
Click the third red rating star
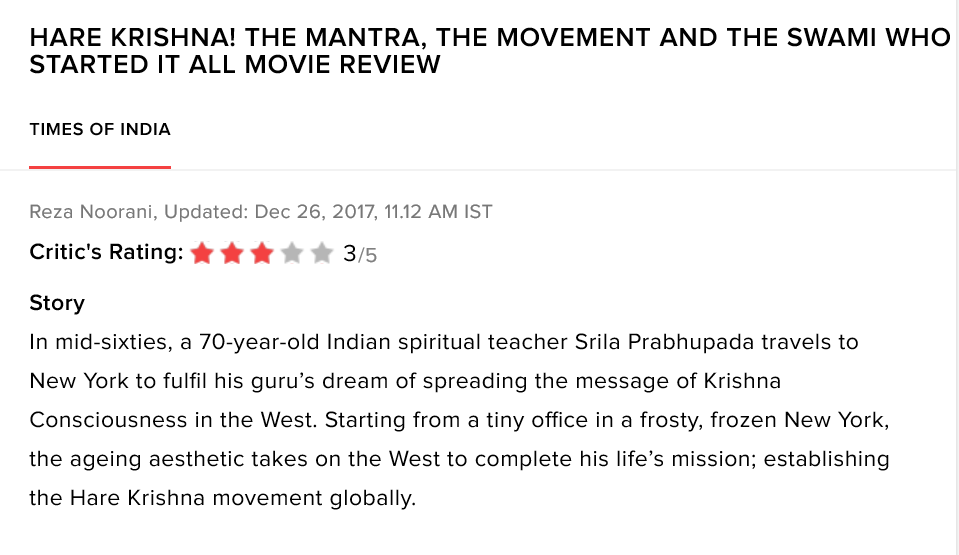click(262, 253)
